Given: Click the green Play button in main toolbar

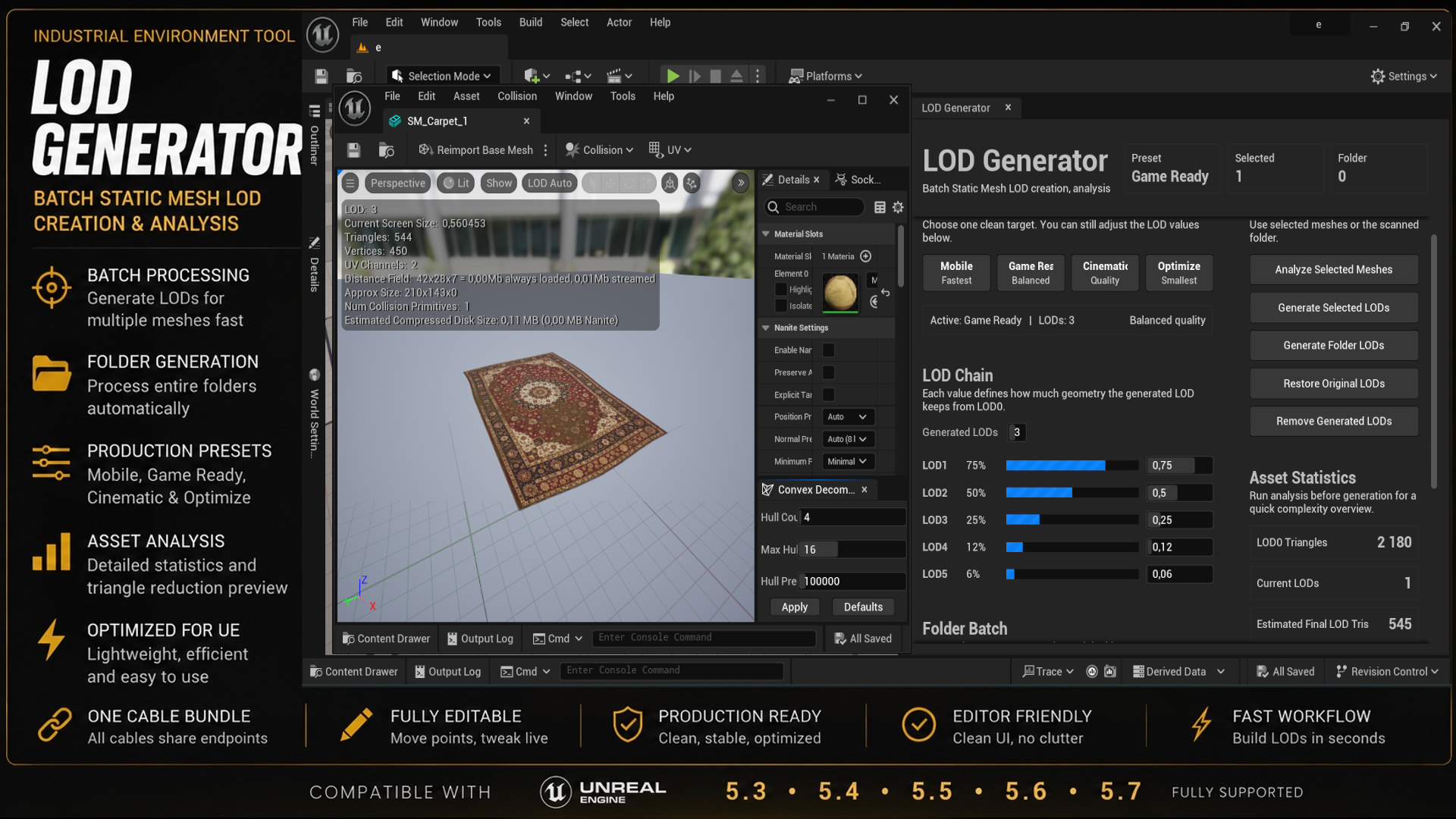Looking at the screenshot, I should (x=673, y=76).
